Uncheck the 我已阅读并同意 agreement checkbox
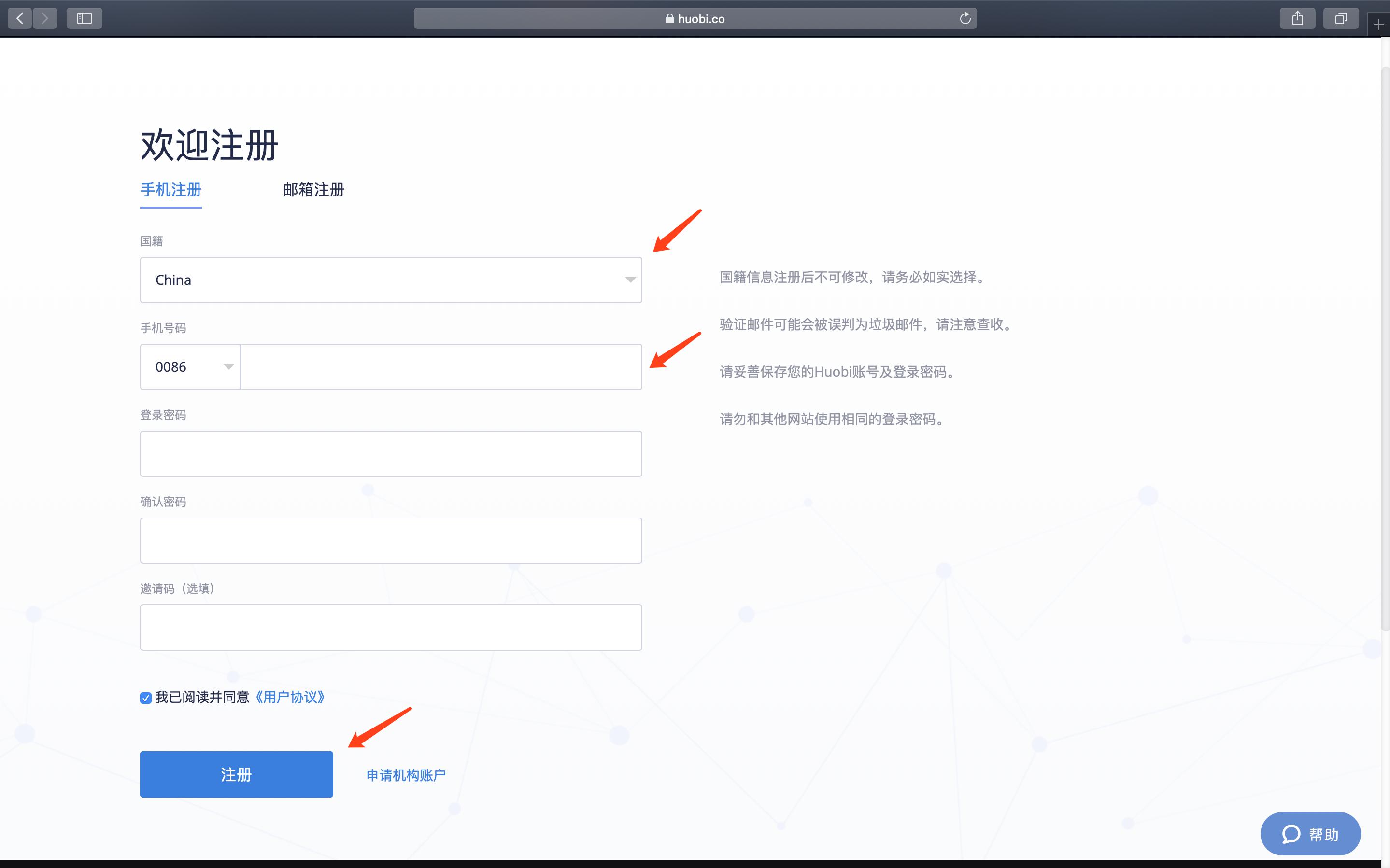The height and width of the screenshot is (868, 1390). point(146,698)
